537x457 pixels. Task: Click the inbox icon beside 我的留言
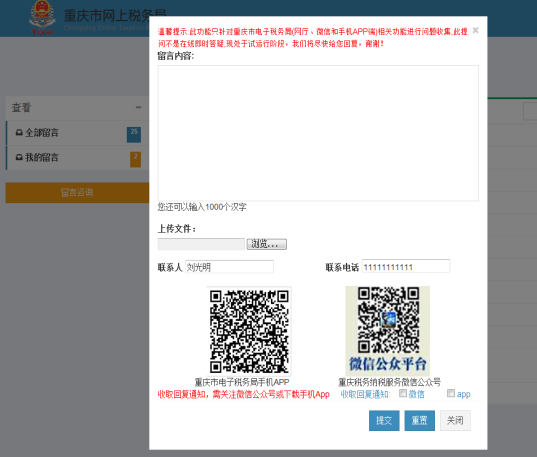pyautogui.click(x=19, y=157)
